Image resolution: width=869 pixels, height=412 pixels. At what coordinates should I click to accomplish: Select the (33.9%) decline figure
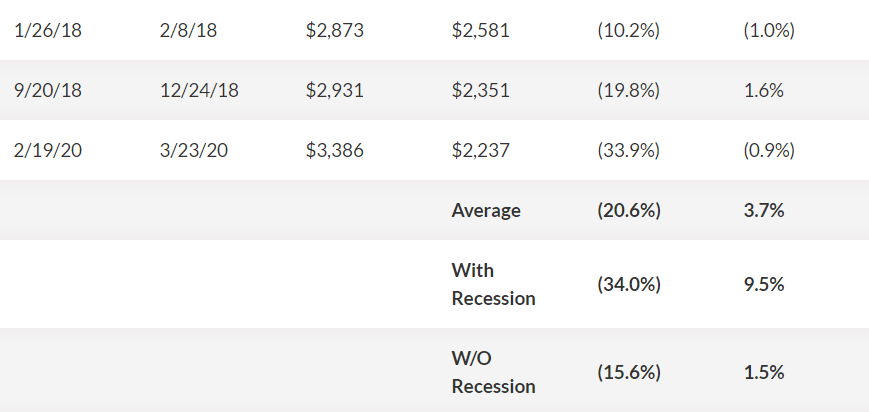click(x=628, y=150)
